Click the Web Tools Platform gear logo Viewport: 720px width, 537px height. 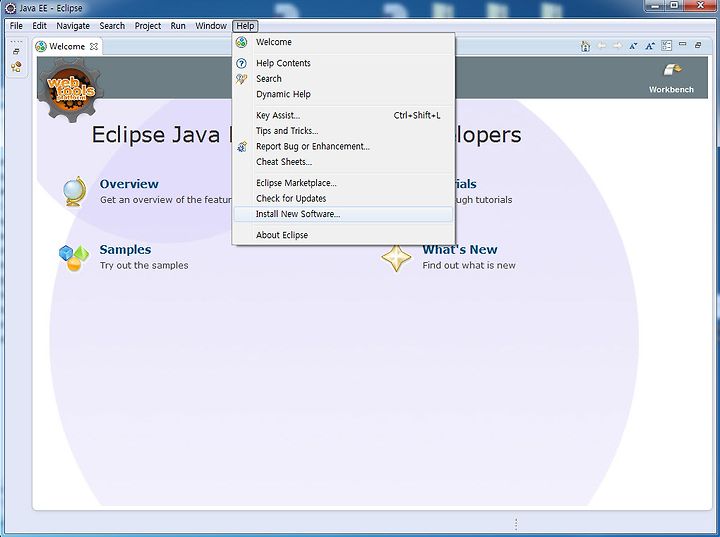pyautogui.click(x=71, y=90)
